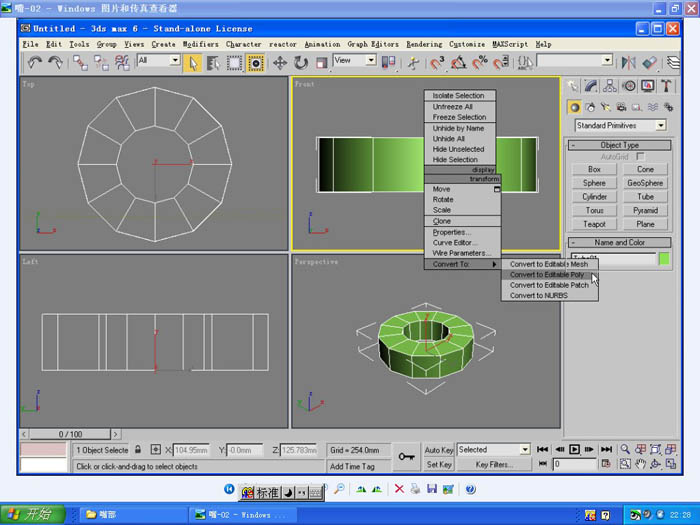Activate the Select Object arrow tool
Viewport: 700px width, 525px height.
tap(192, 62)
